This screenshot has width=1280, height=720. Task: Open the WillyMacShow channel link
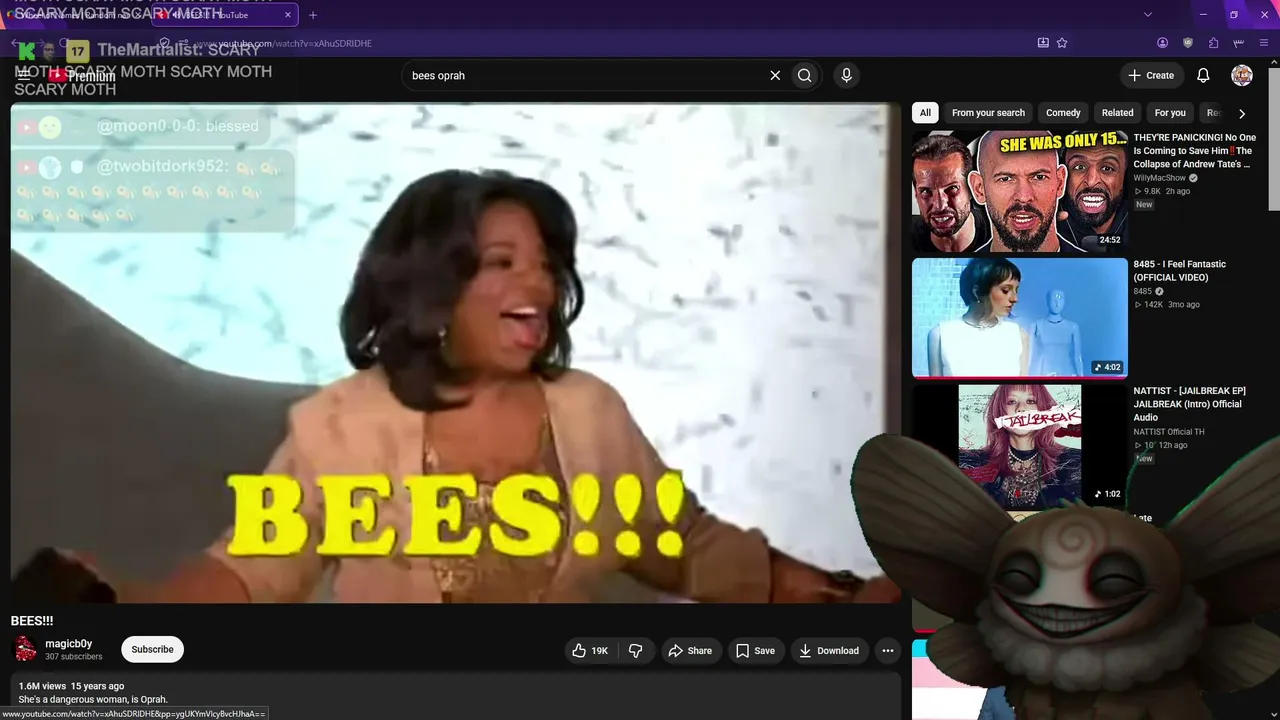point(1160,178)
